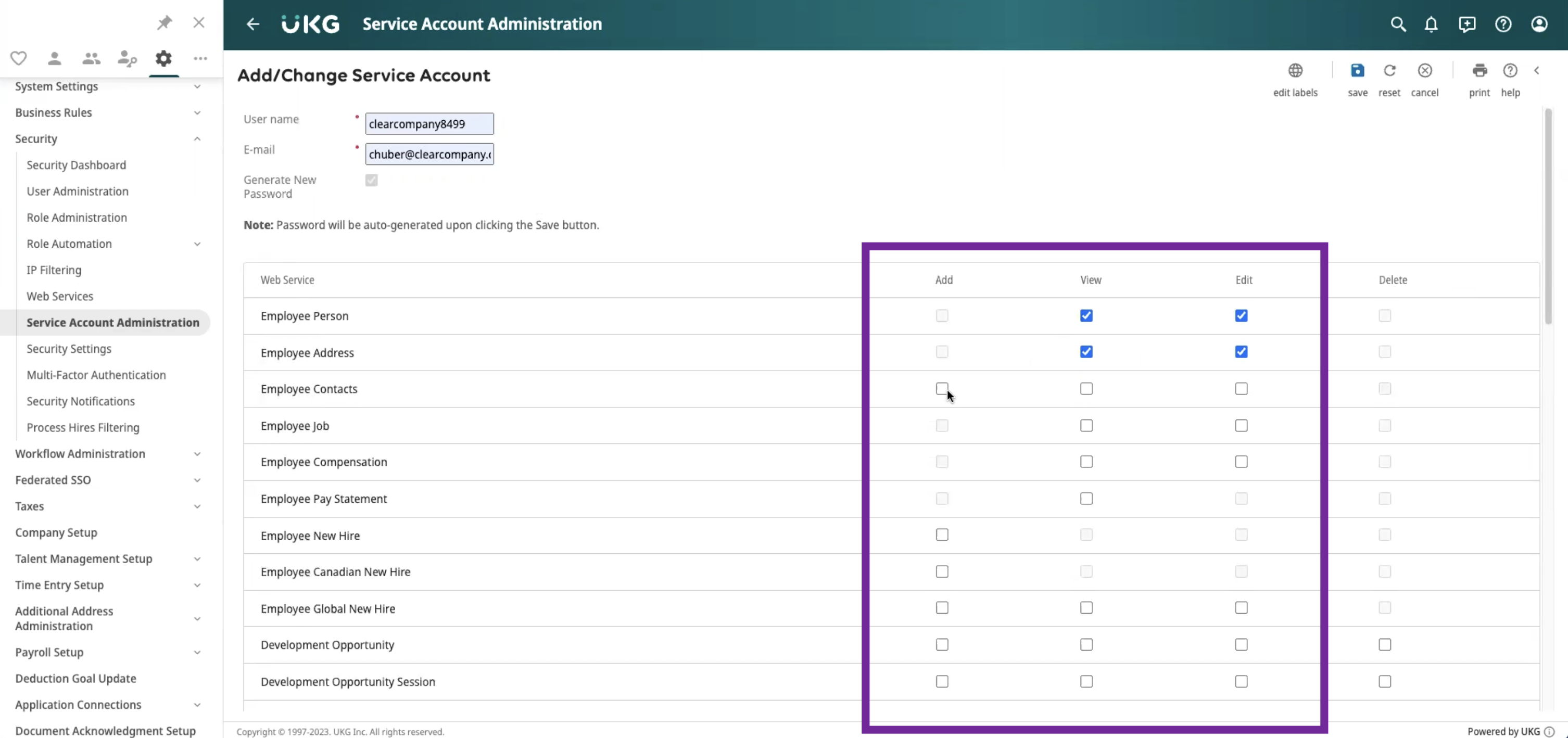Open Role Administration
This screenshot has height=738, width=1568.
77,217
